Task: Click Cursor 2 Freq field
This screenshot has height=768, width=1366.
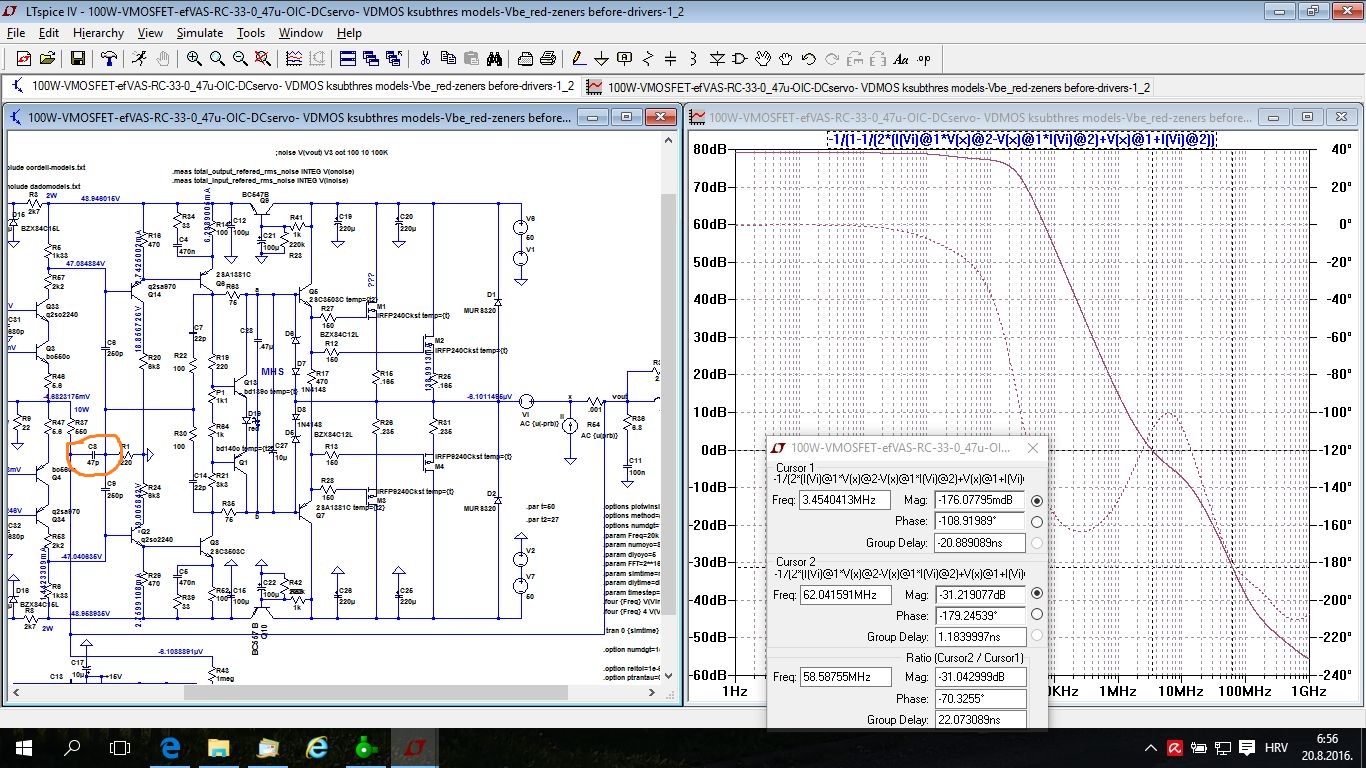Action: coord(845,594)
